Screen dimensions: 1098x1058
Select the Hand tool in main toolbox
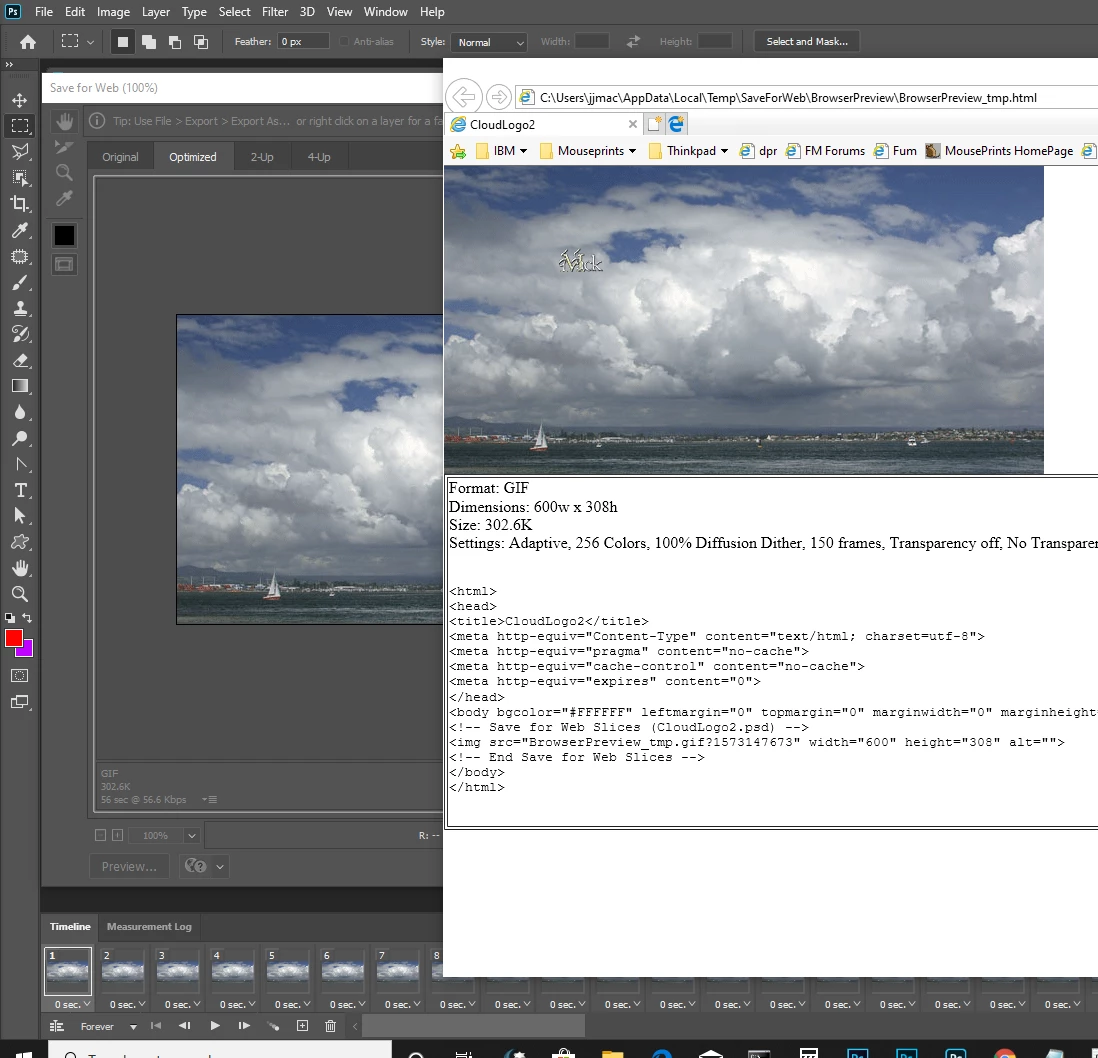[x=20, y=568]
